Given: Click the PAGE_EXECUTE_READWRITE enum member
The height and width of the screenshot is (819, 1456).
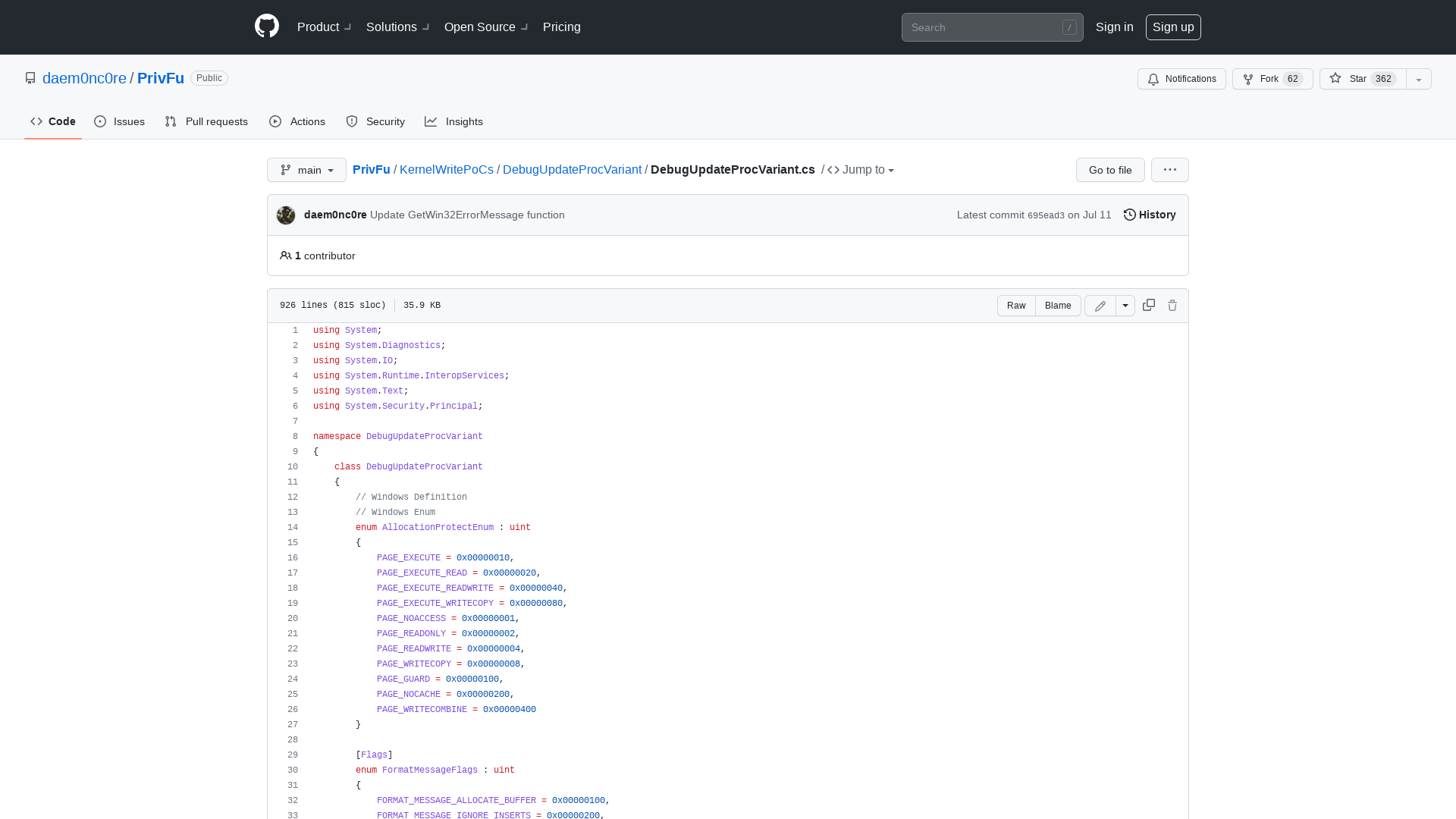Looking at the screenshot, I should point(435,588).
